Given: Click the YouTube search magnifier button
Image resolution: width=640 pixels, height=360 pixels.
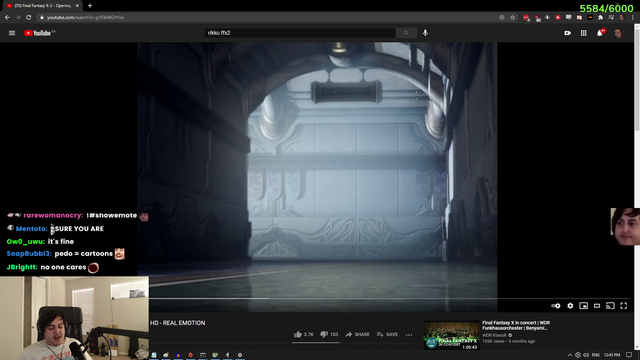Looking at the screenshot, I should tap(406, 33).
